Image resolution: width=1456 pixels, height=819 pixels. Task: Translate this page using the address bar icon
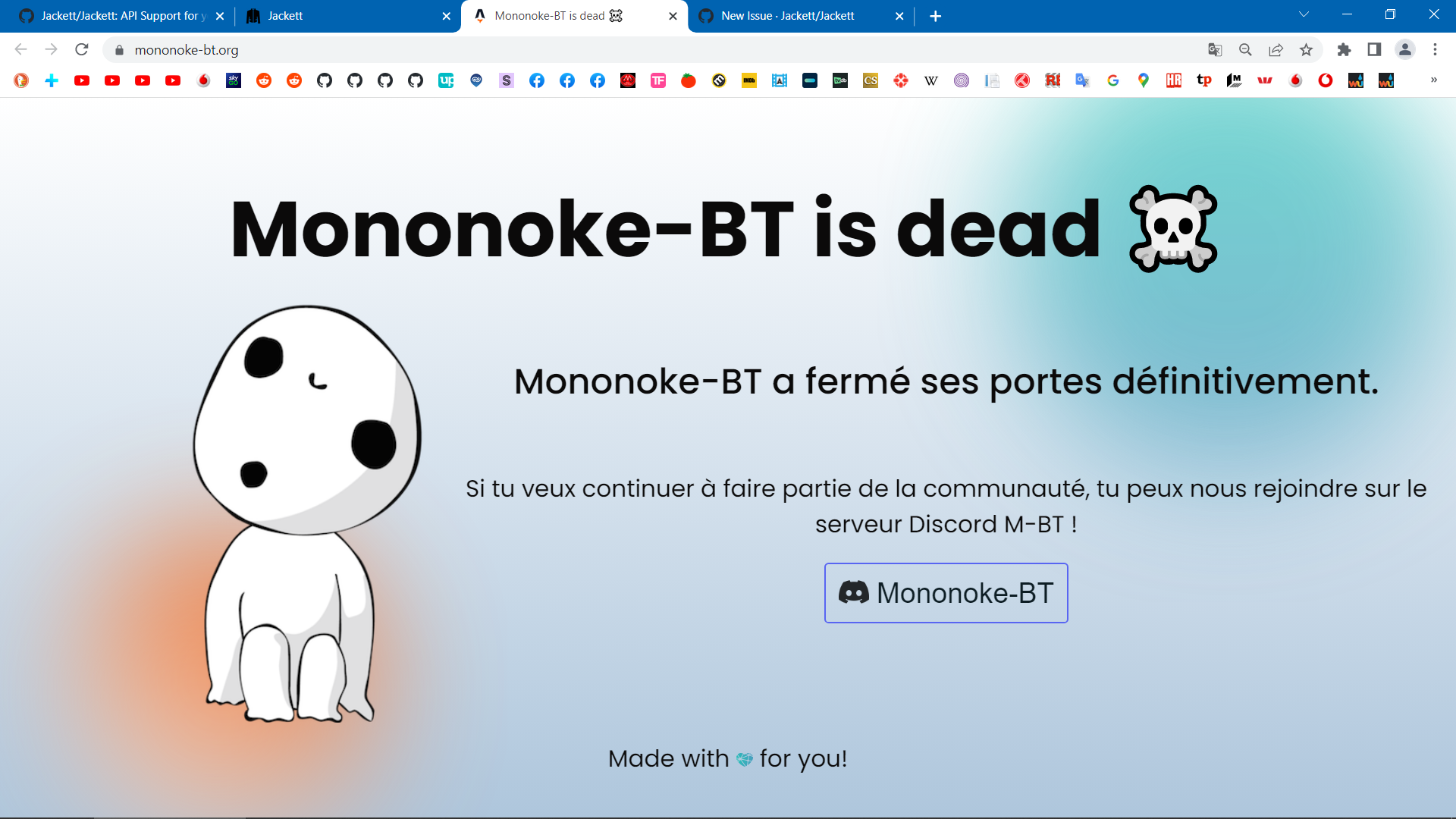click(x=1215, y=49)
